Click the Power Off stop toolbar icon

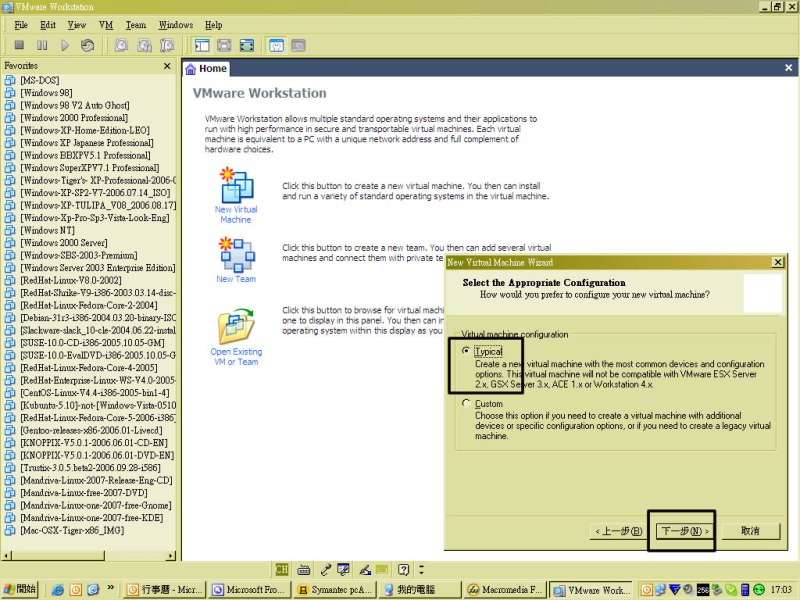(x=19, y=45)
